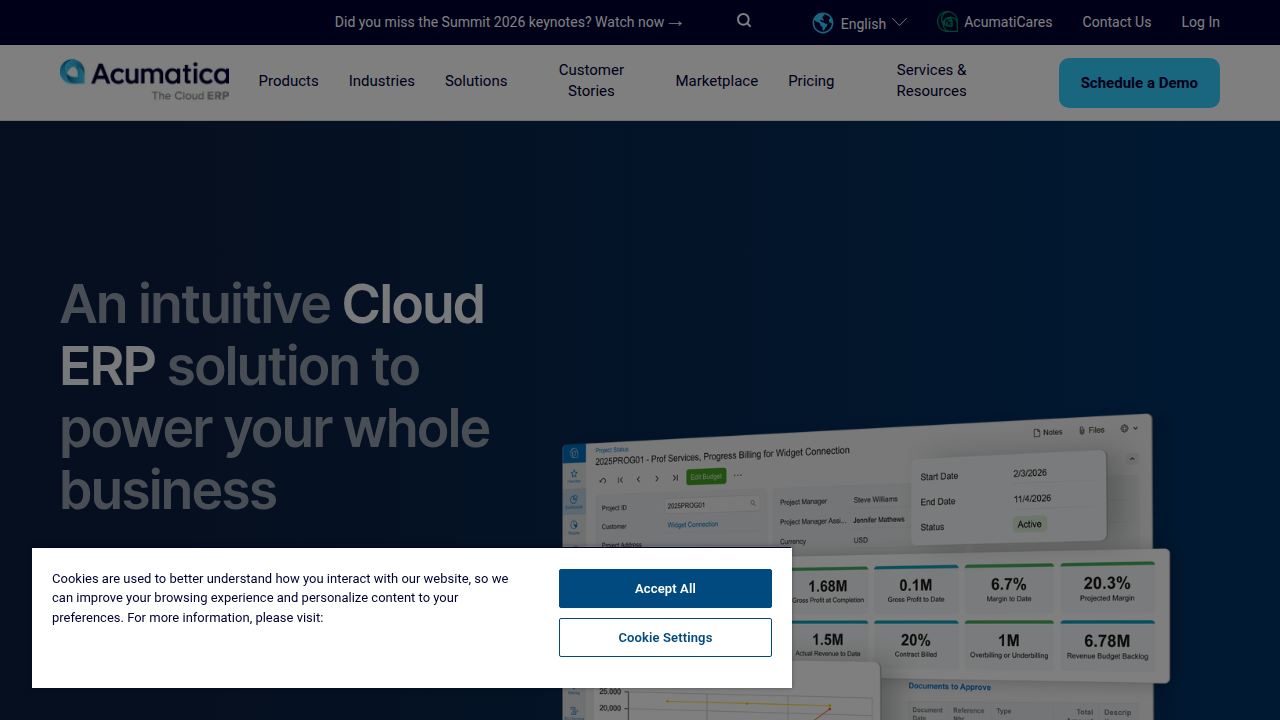The height and width of the screenshot is (720, 1280).
Task: Click the first-record icon in preview toolbar
Action: (x=620, y=480)
